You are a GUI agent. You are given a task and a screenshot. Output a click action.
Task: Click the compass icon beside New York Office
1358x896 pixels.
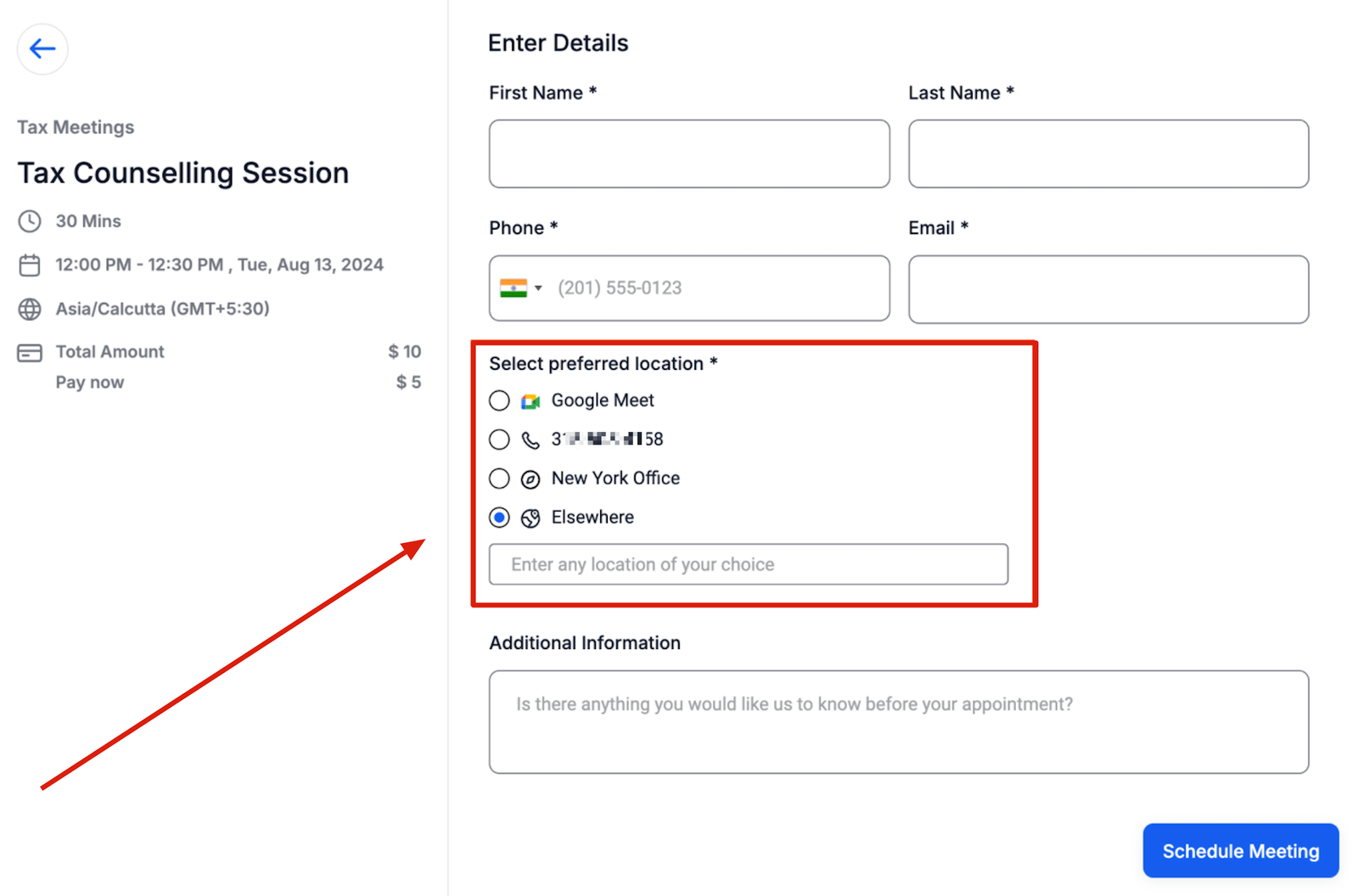530,479
